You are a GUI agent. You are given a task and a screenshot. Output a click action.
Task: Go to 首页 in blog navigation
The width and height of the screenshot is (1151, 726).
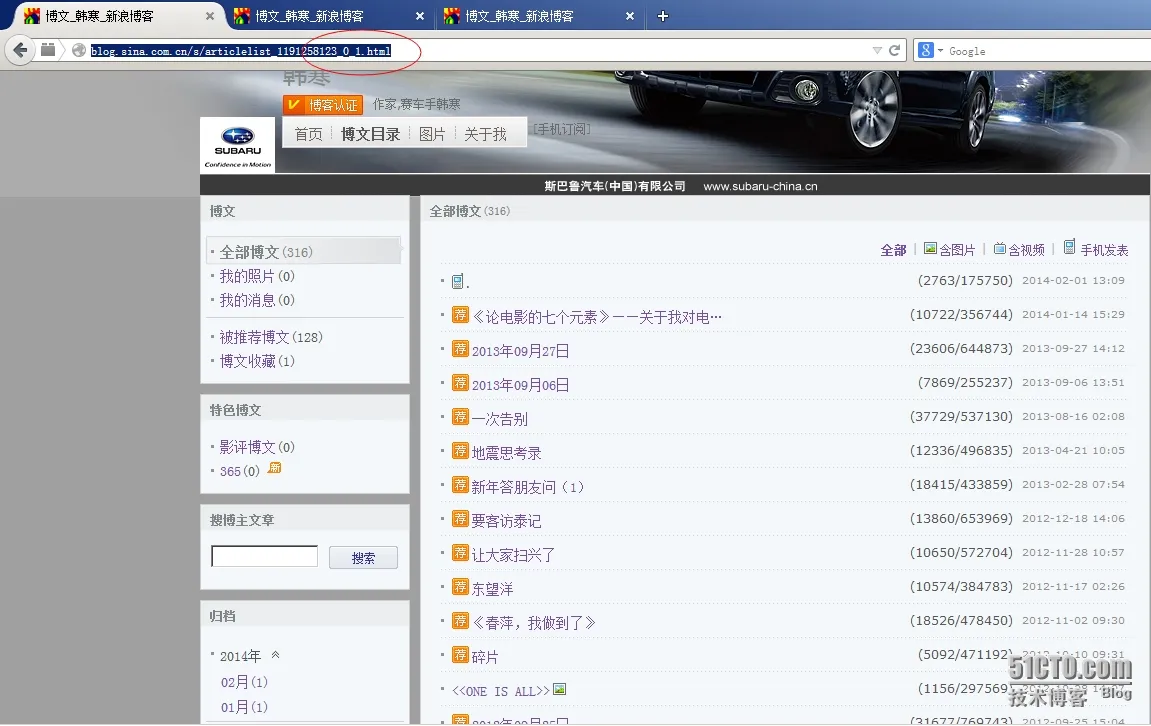click(308, 134)
